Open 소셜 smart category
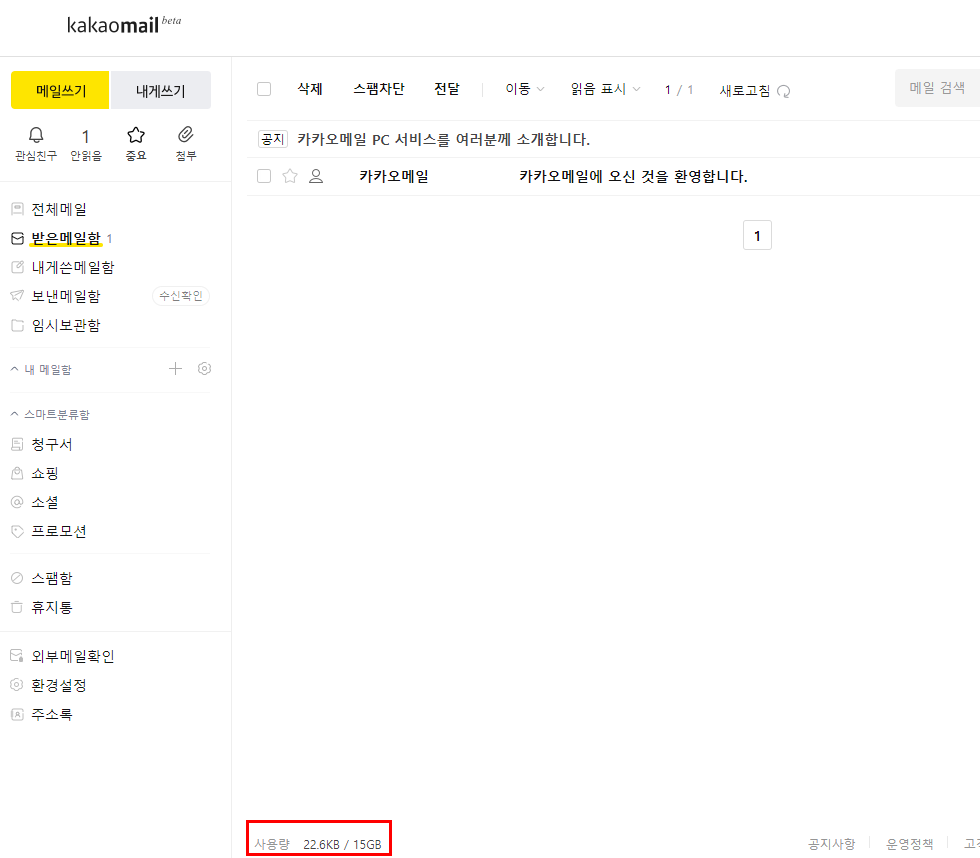980x858 pixels. point(45,502)
